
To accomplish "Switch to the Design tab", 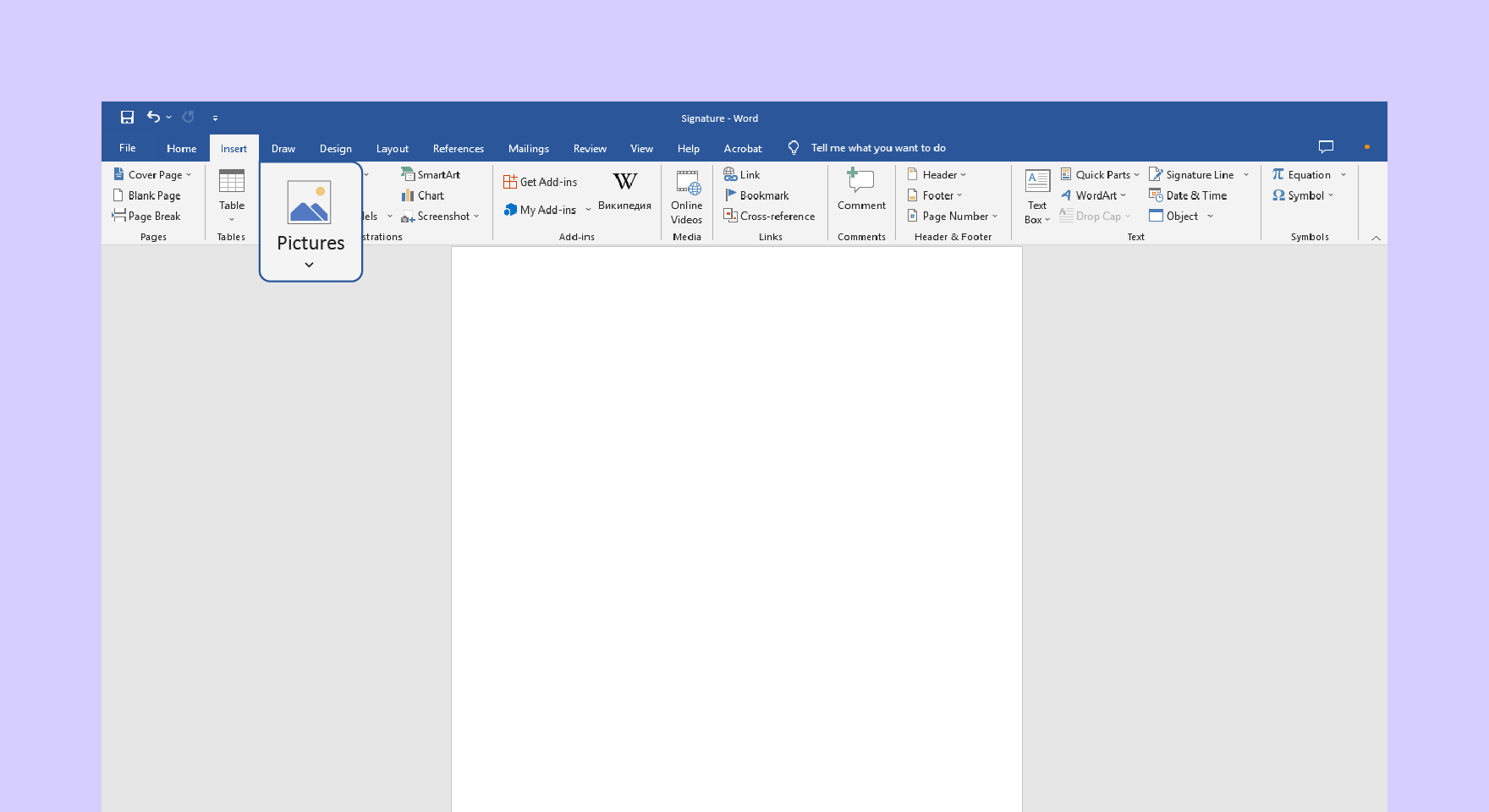I will (x=336, y=149).
